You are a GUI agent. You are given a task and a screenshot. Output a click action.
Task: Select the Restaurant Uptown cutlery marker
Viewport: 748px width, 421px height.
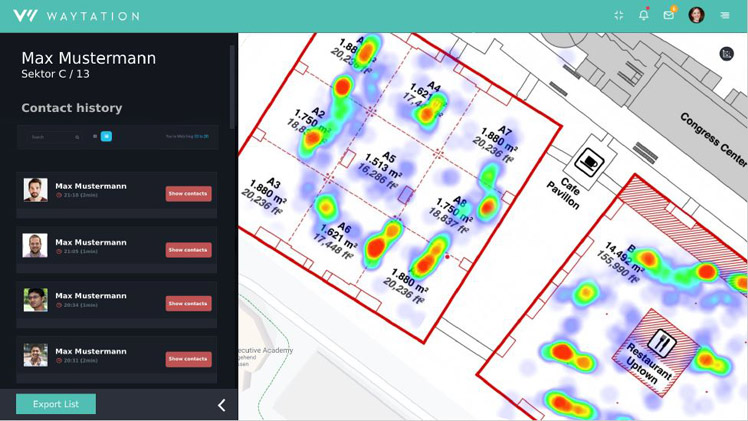click(663, 344)
